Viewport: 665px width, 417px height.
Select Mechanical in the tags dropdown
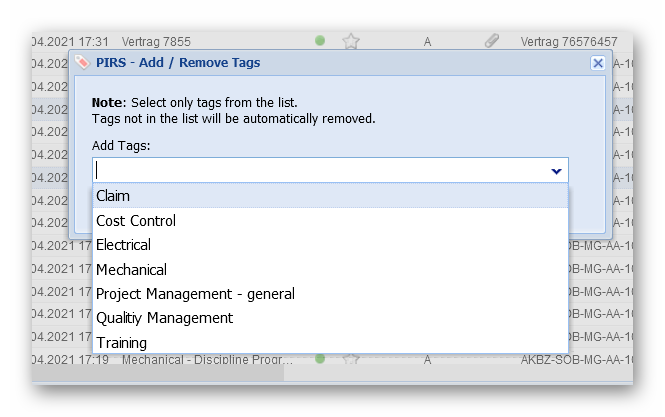tap(131, 270)
